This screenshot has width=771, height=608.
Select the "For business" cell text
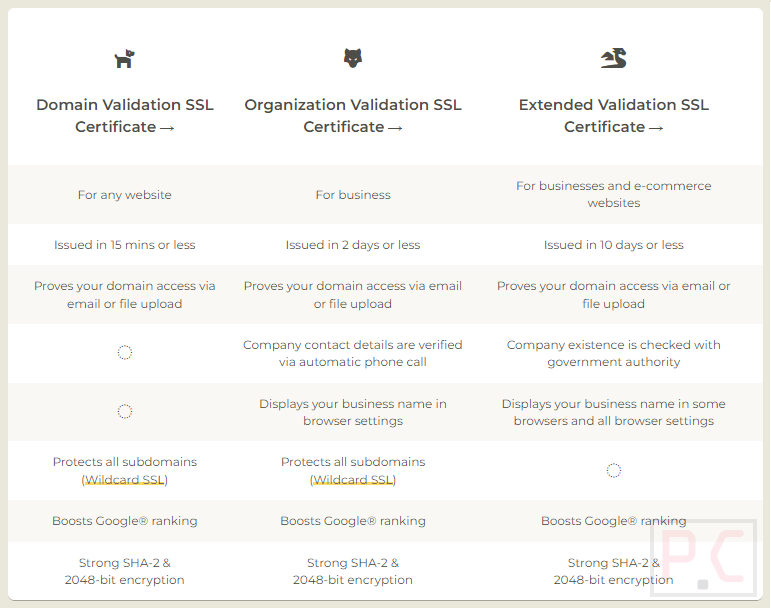click(x=353, y=195)
